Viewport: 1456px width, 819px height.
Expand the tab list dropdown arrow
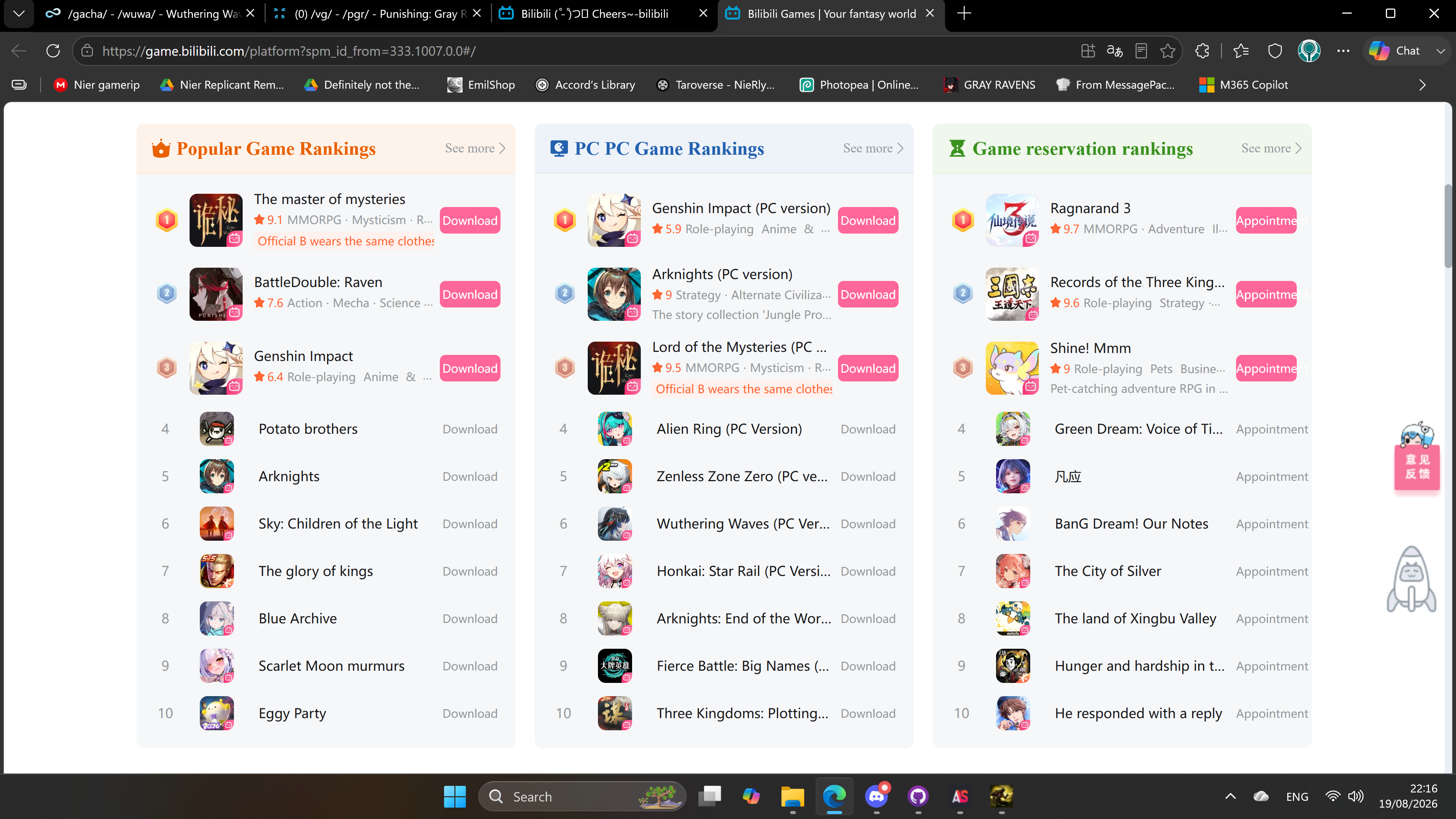(19, 14)
